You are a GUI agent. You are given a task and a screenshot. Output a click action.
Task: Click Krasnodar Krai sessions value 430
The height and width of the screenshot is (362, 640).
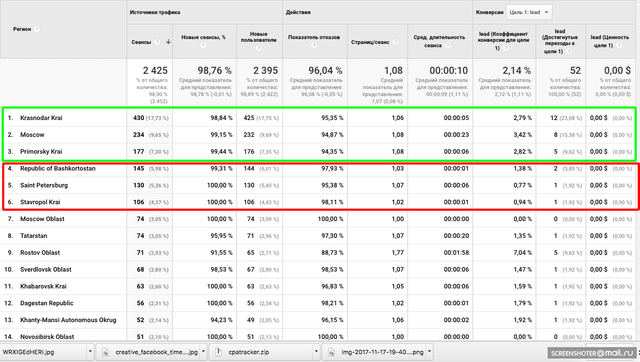pyautogui.click(x=138, y=118)
